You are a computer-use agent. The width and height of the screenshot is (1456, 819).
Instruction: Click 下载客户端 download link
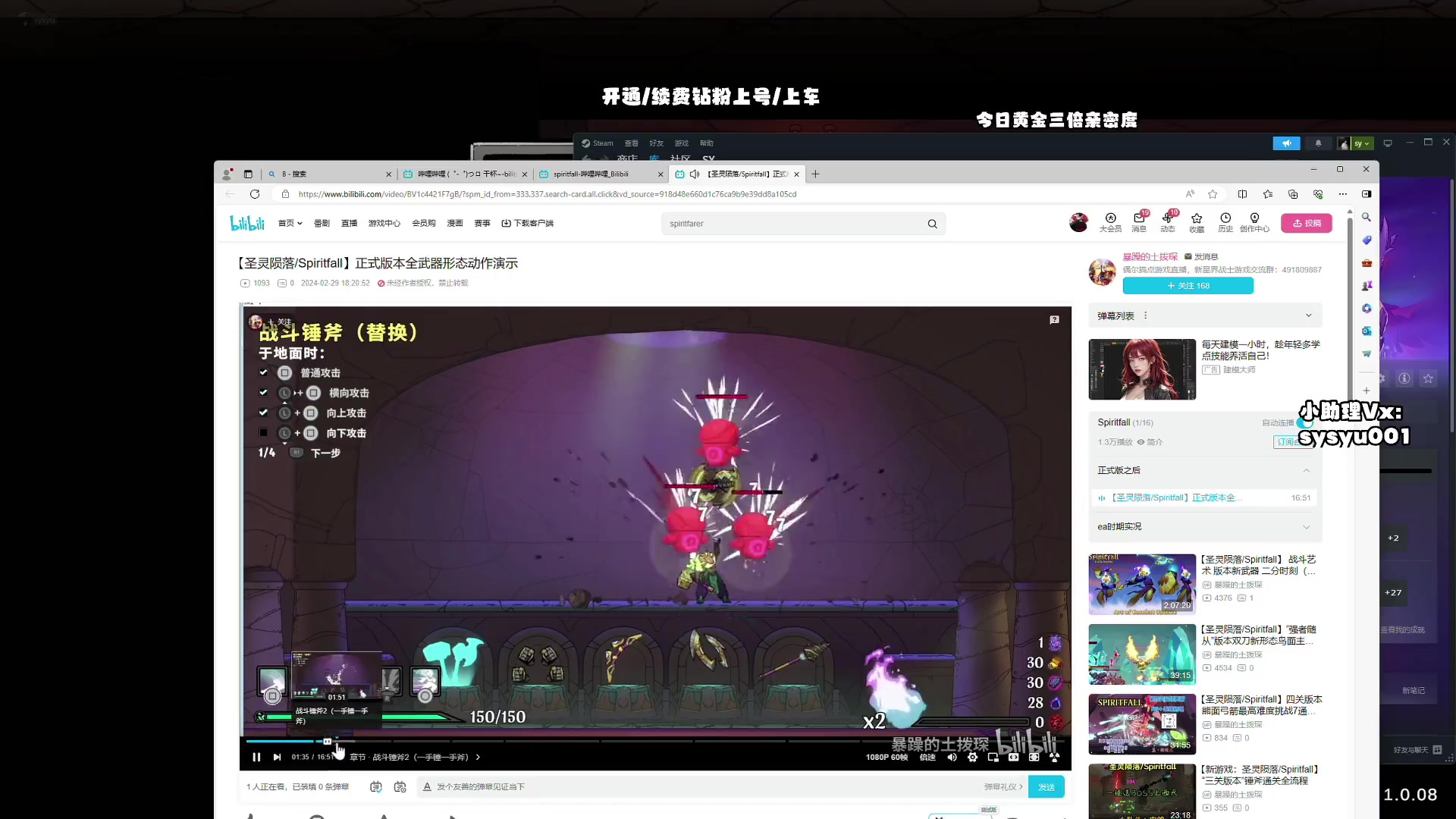pos(527,223)
